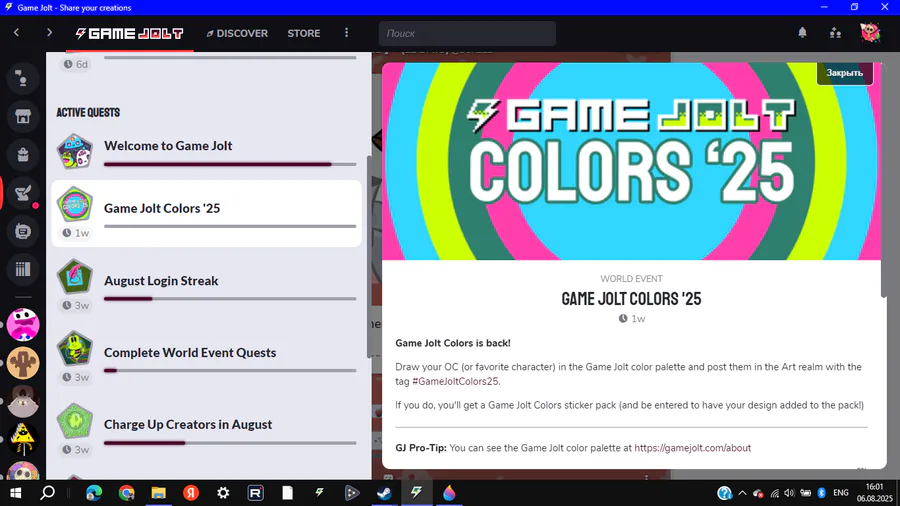Image resolution: width=900 pixels, height=506 pixels.
Task: Show hidden system tray icons
Action: coord(742,493)
